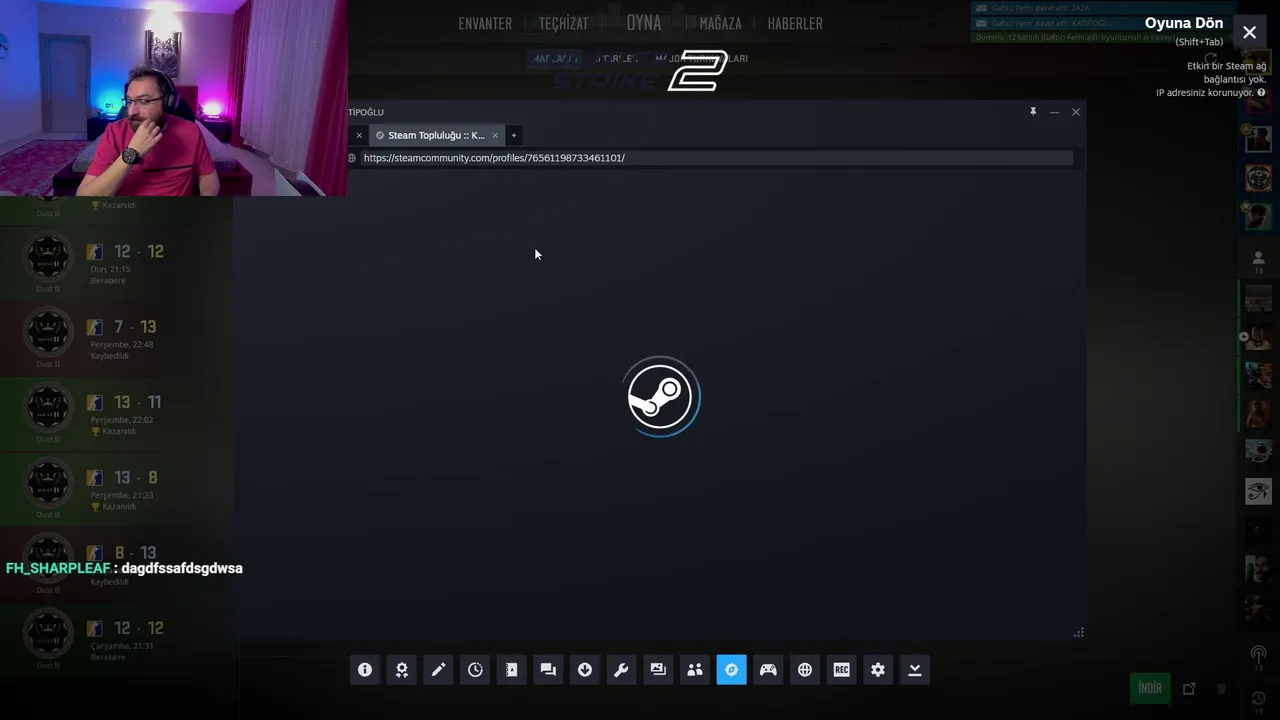Toggle the highlighted web browser compass icon

(x=731, y=670)
